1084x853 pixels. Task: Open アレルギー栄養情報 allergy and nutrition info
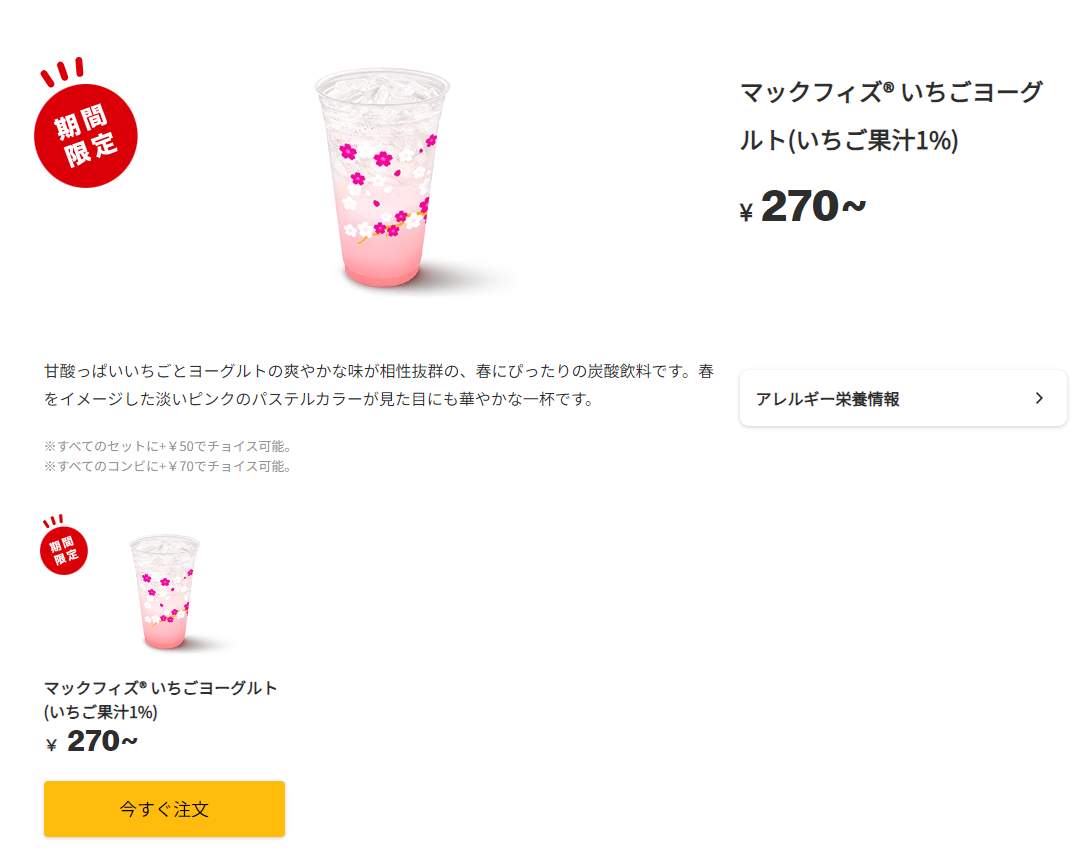tap(829, 398)
